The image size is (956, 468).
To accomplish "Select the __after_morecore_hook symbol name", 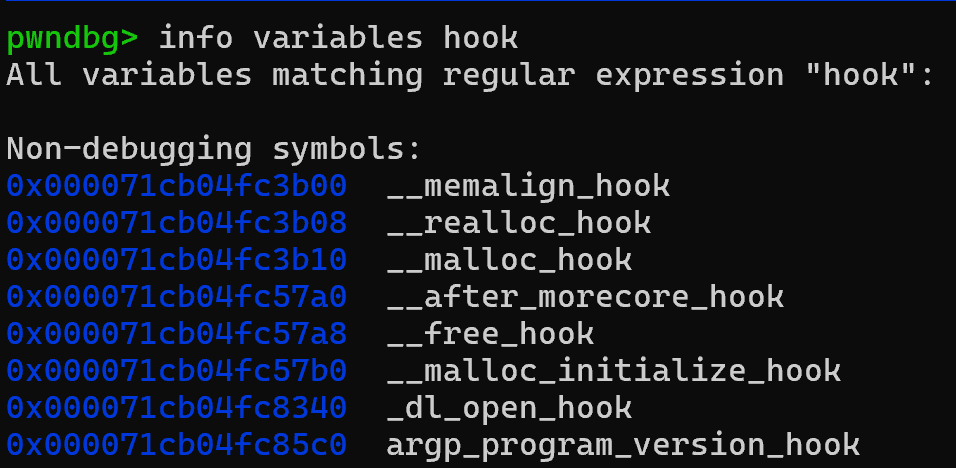I will pos(585,297).
